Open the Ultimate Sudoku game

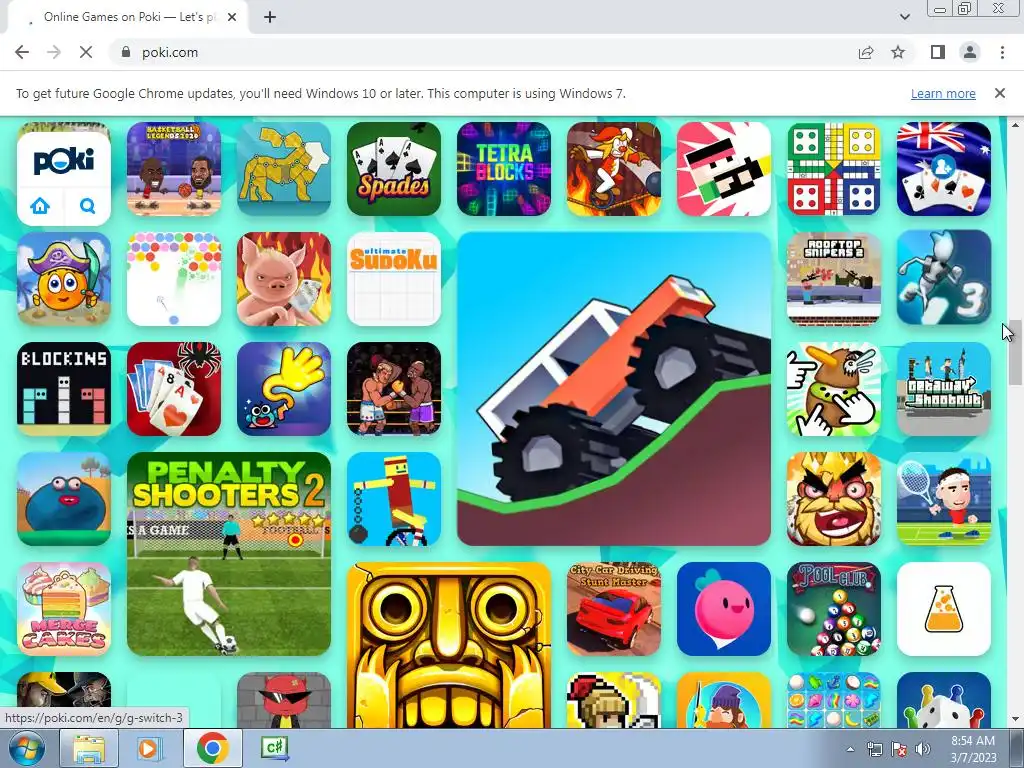click(394, 279)
